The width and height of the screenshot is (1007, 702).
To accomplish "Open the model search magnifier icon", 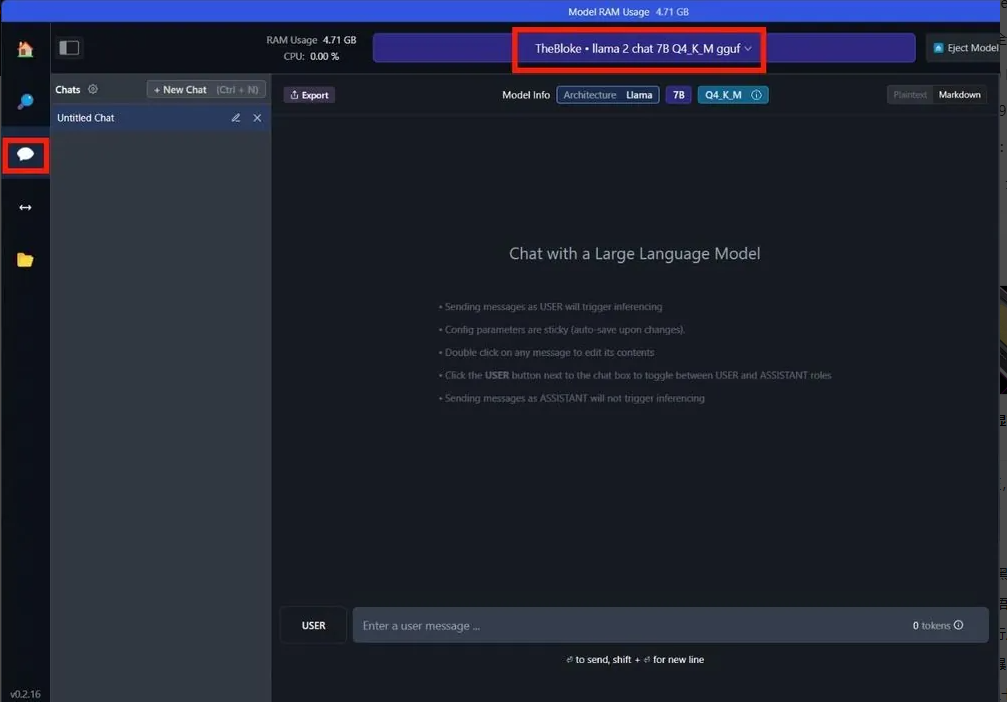I will tap(25, 102).
